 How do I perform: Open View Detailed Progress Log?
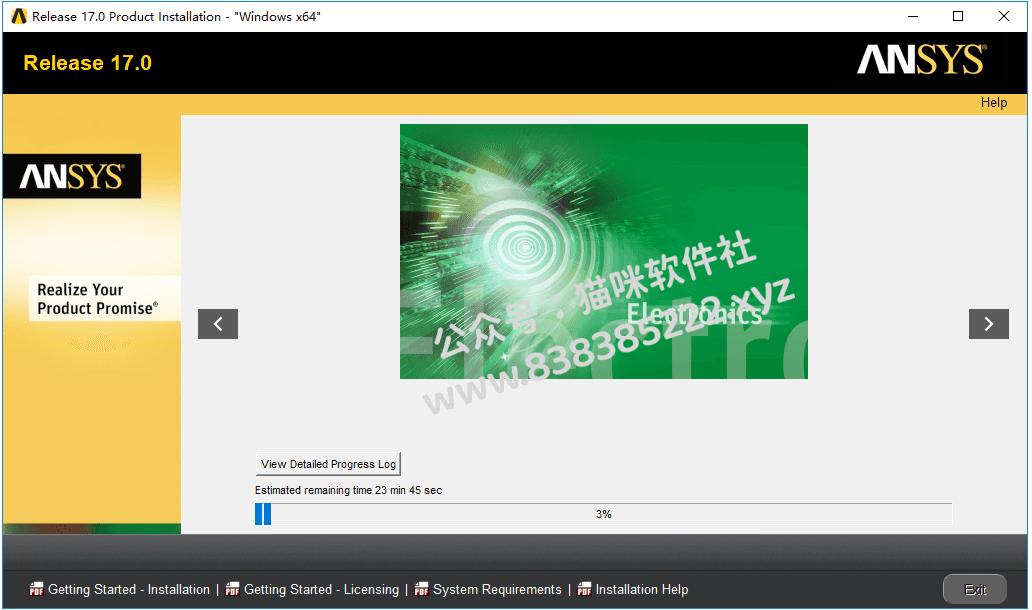(x=328, y=464)
